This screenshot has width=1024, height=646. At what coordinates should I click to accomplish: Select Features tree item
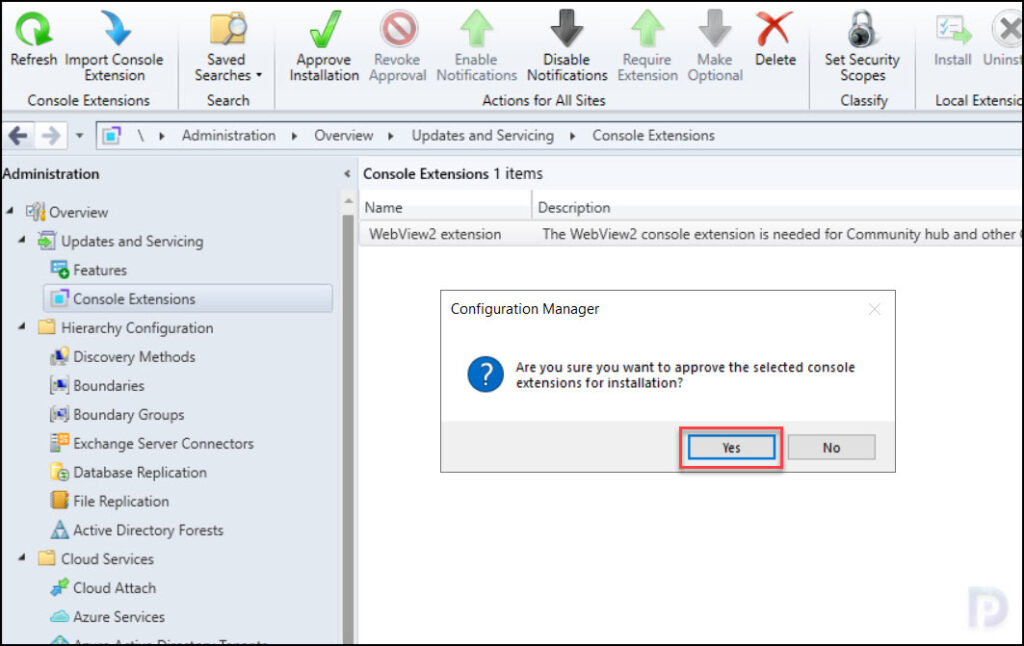(100, 270)
